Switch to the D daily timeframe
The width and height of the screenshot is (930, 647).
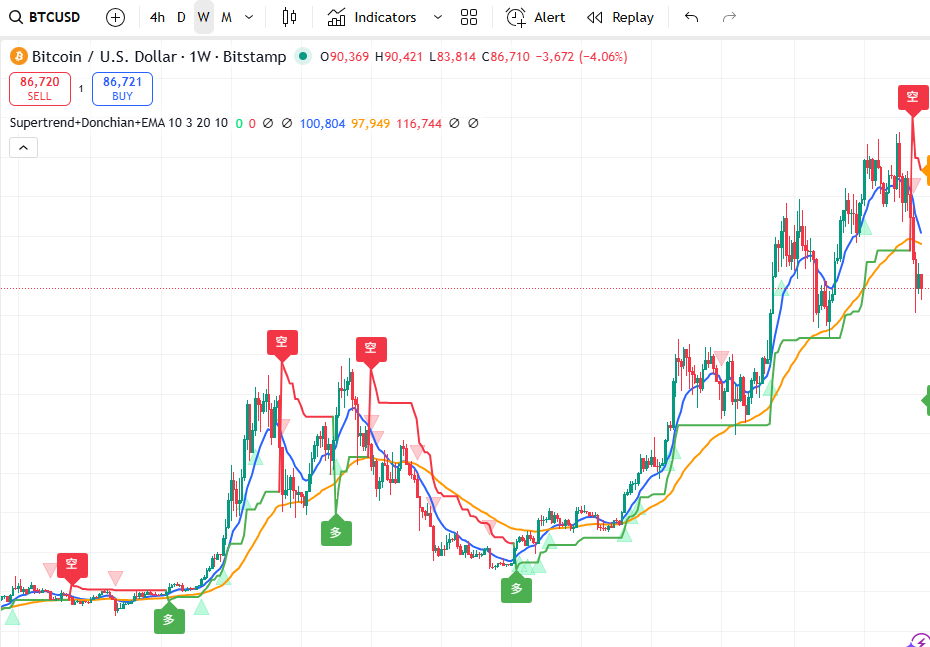[x=180, y=17]
